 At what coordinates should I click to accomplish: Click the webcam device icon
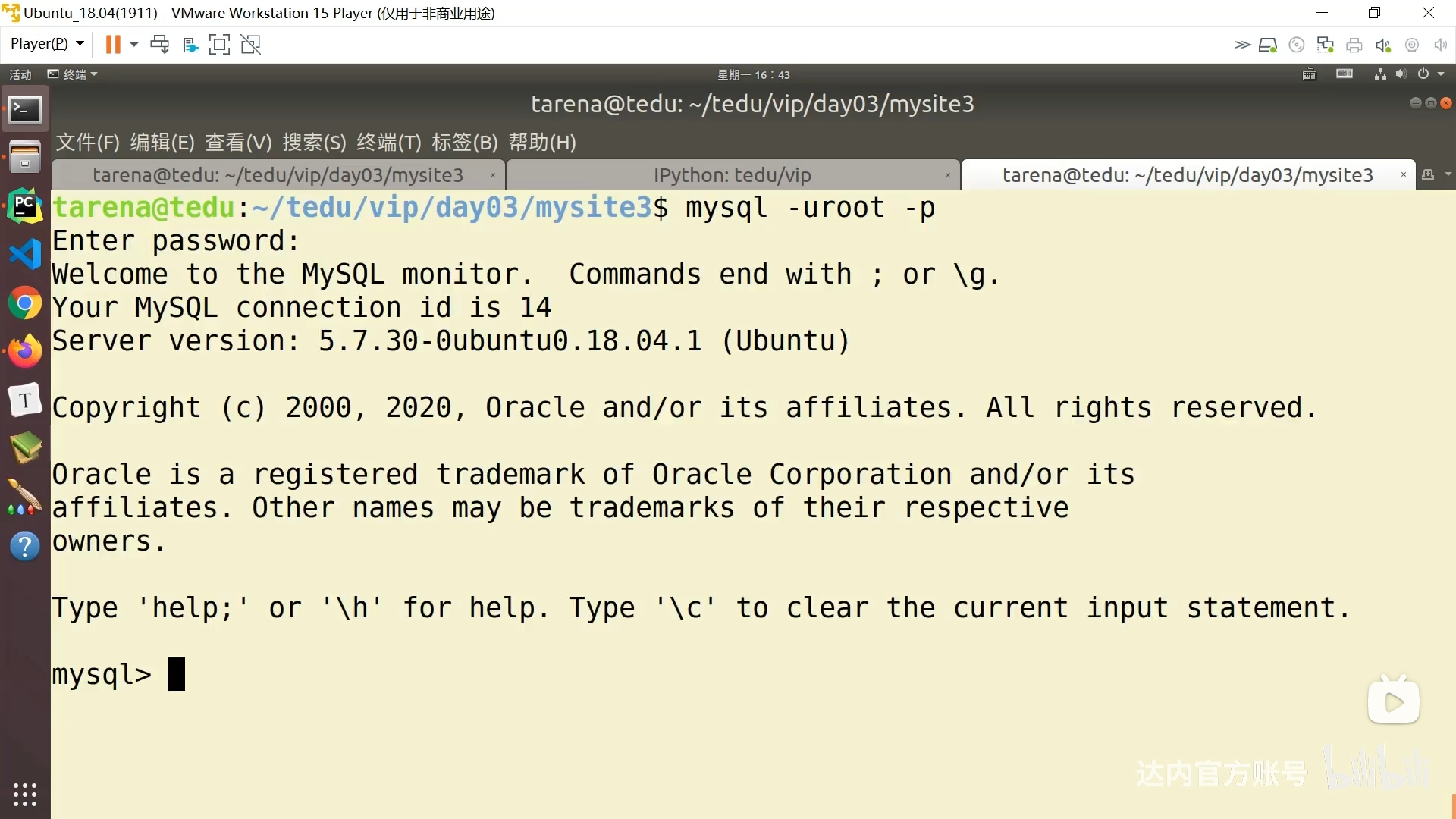point(1412,45)
